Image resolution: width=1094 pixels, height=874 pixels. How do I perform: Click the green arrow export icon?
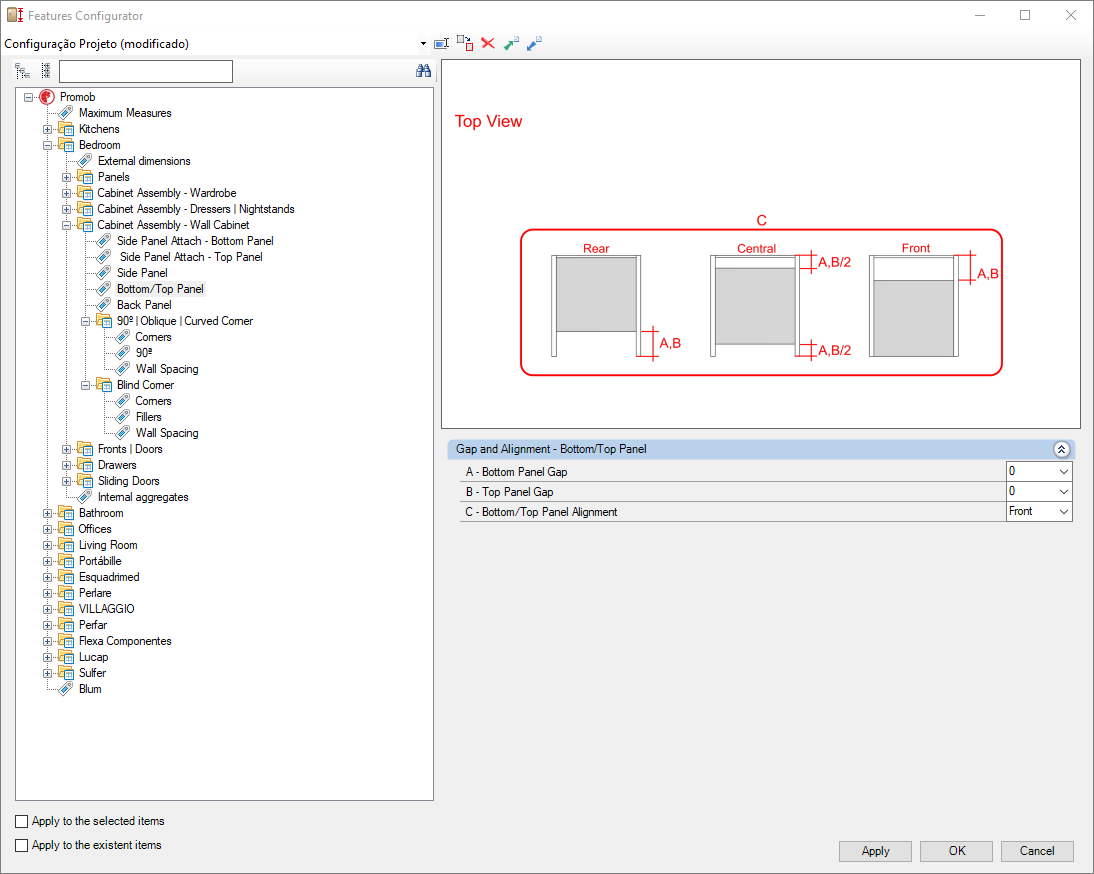click(x=511, y=43)
